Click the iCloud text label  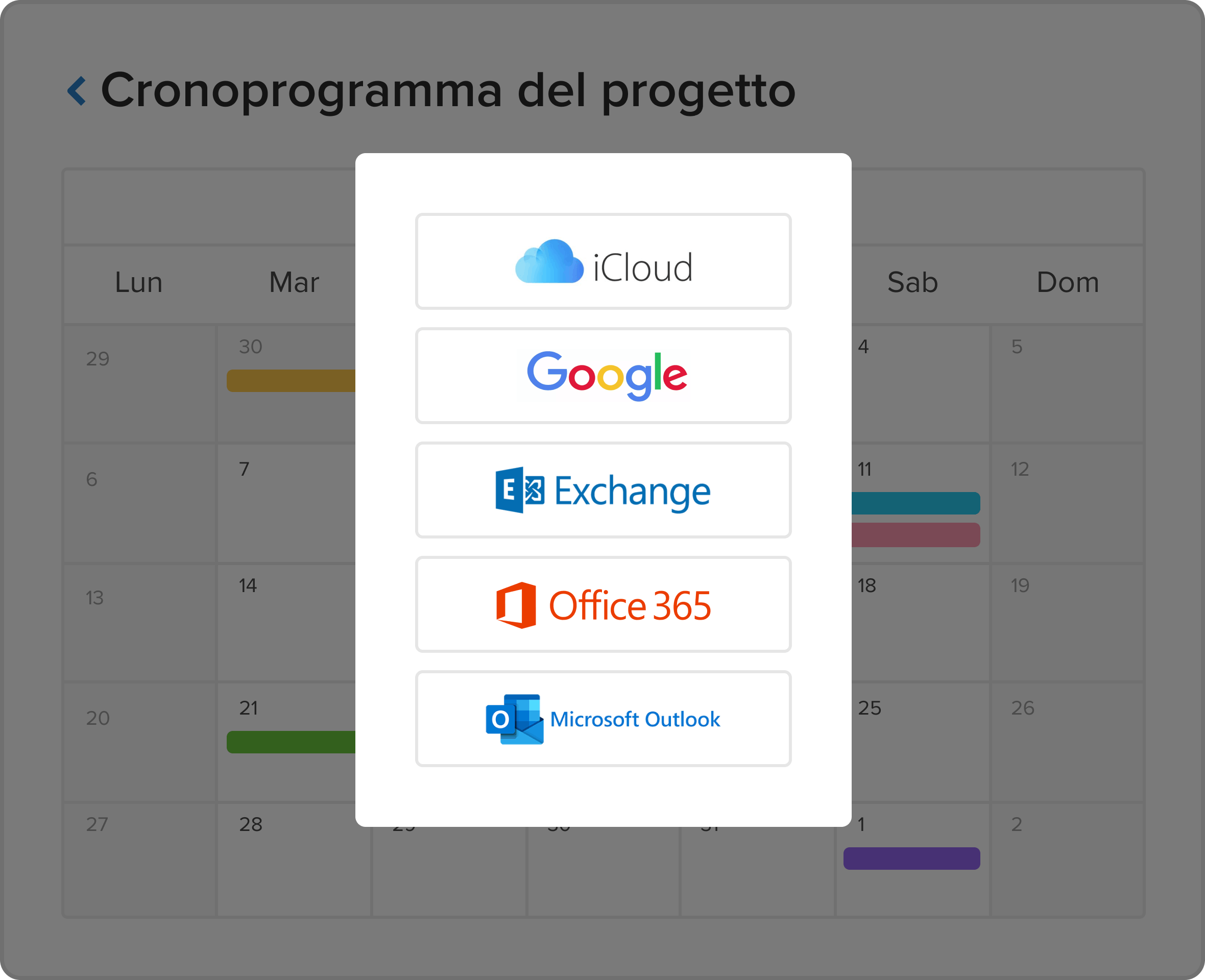[x=643, y=267]
